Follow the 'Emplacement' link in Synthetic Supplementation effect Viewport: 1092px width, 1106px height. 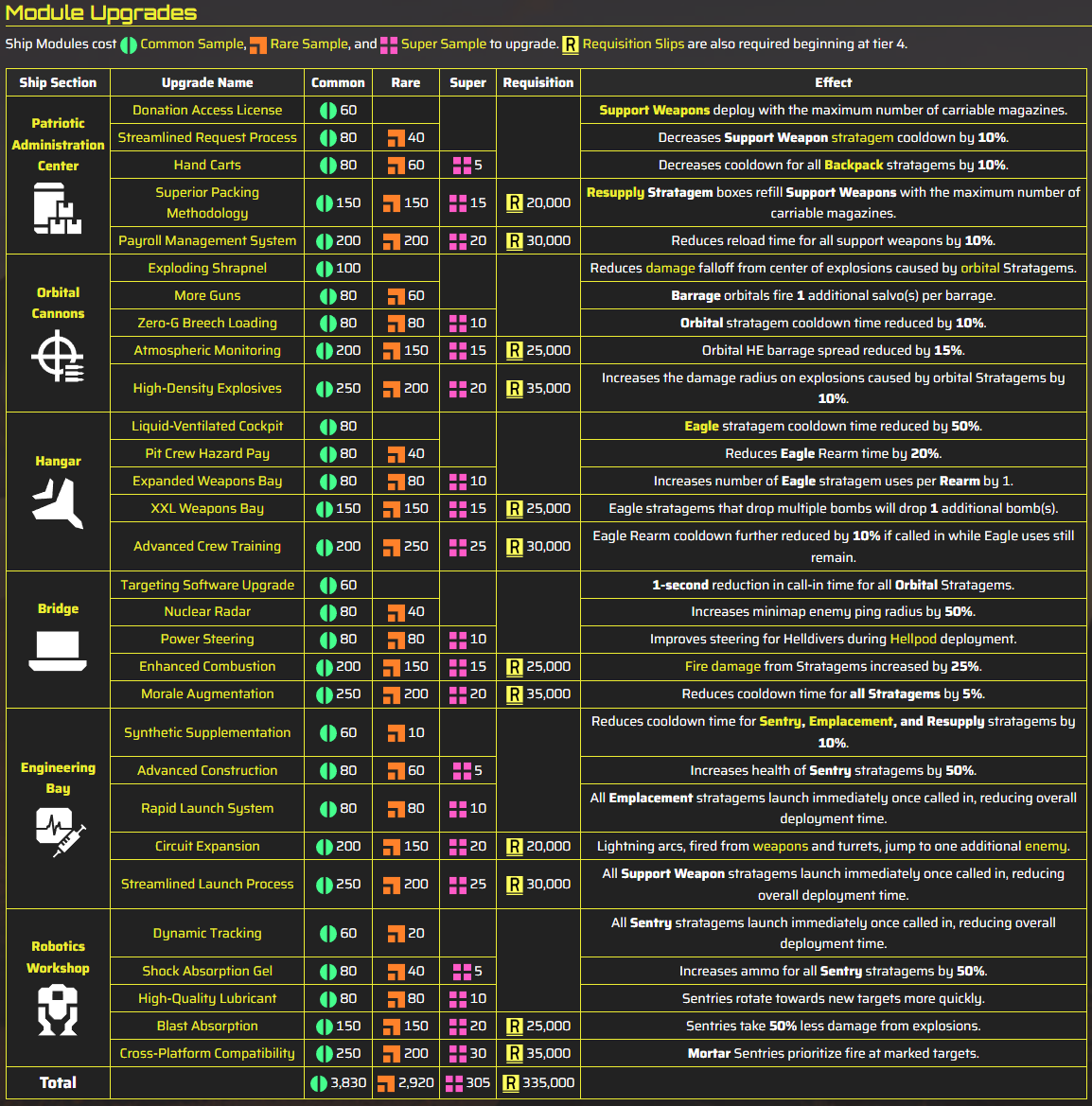[850, 722]
